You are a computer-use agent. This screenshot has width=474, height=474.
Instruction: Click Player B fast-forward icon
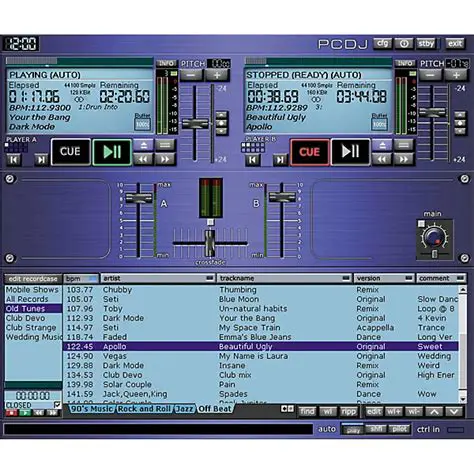(x=404, y=160)
